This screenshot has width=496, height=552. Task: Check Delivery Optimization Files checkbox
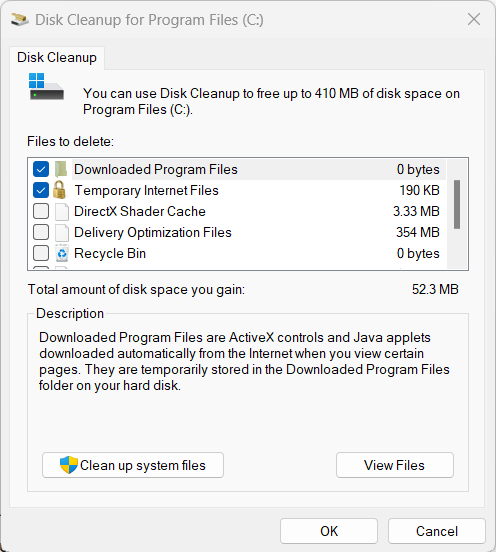click(41, 232)
